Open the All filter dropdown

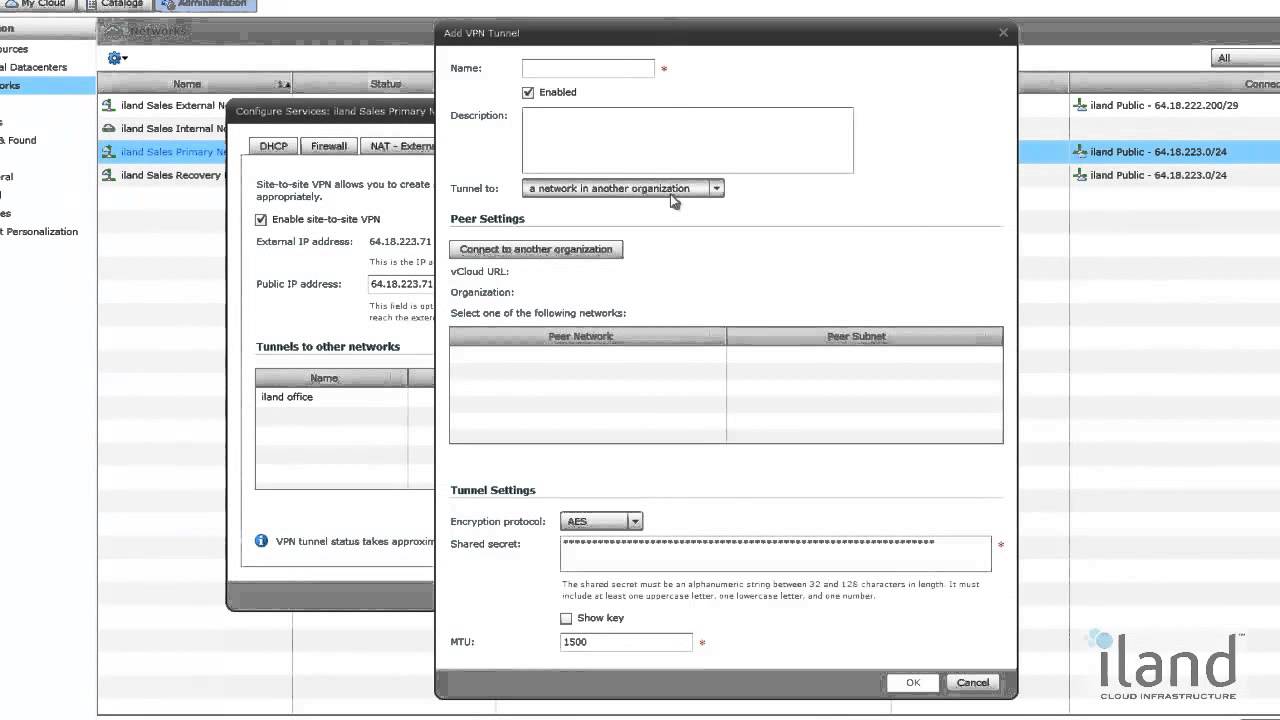coord(1245,58)
